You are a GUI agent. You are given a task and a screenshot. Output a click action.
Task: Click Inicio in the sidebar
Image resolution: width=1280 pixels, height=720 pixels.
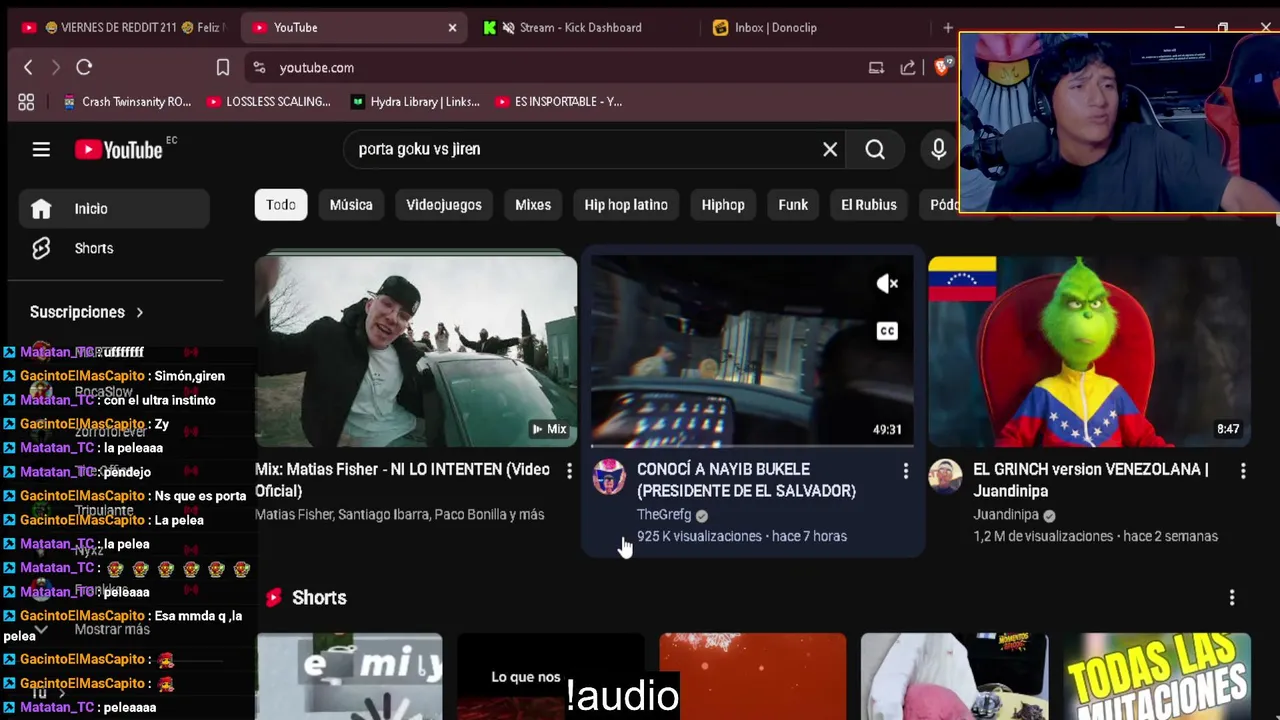(114, 209)
